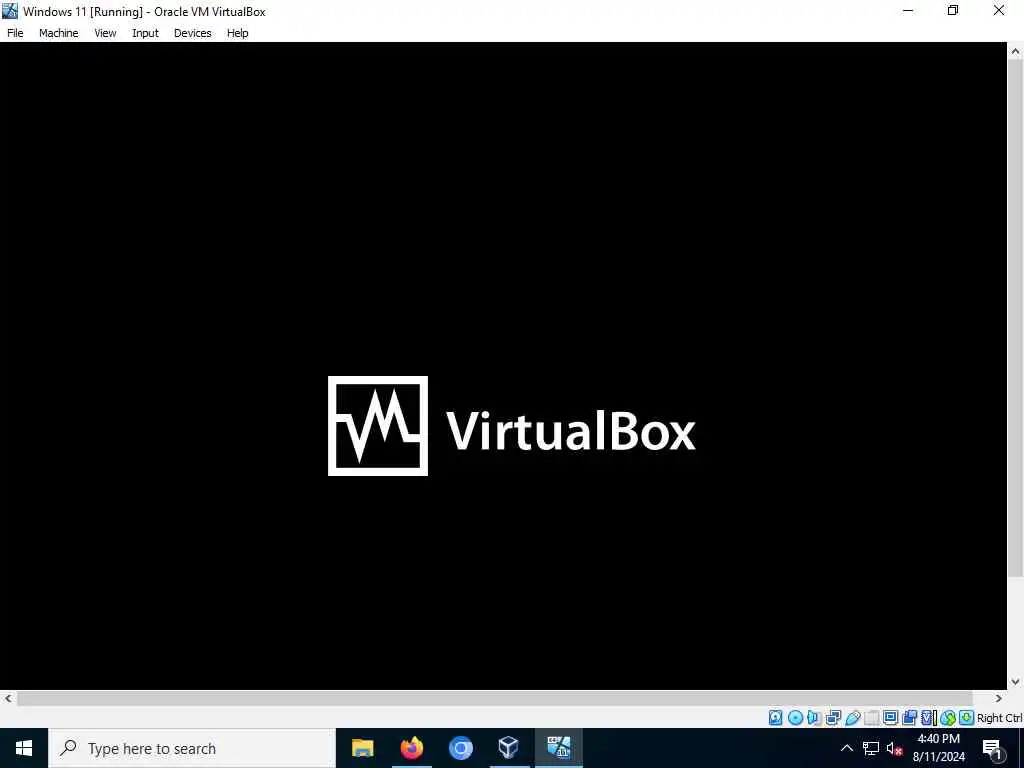Click the horizontal scrollbar thumb
Screen dimensions: 1024x768
[494, 698]
